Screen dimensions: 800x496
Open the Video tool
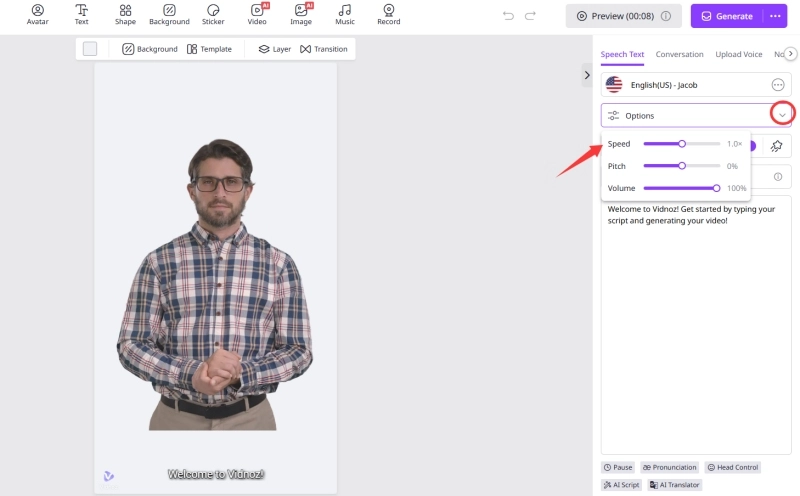tap(257, 14)
